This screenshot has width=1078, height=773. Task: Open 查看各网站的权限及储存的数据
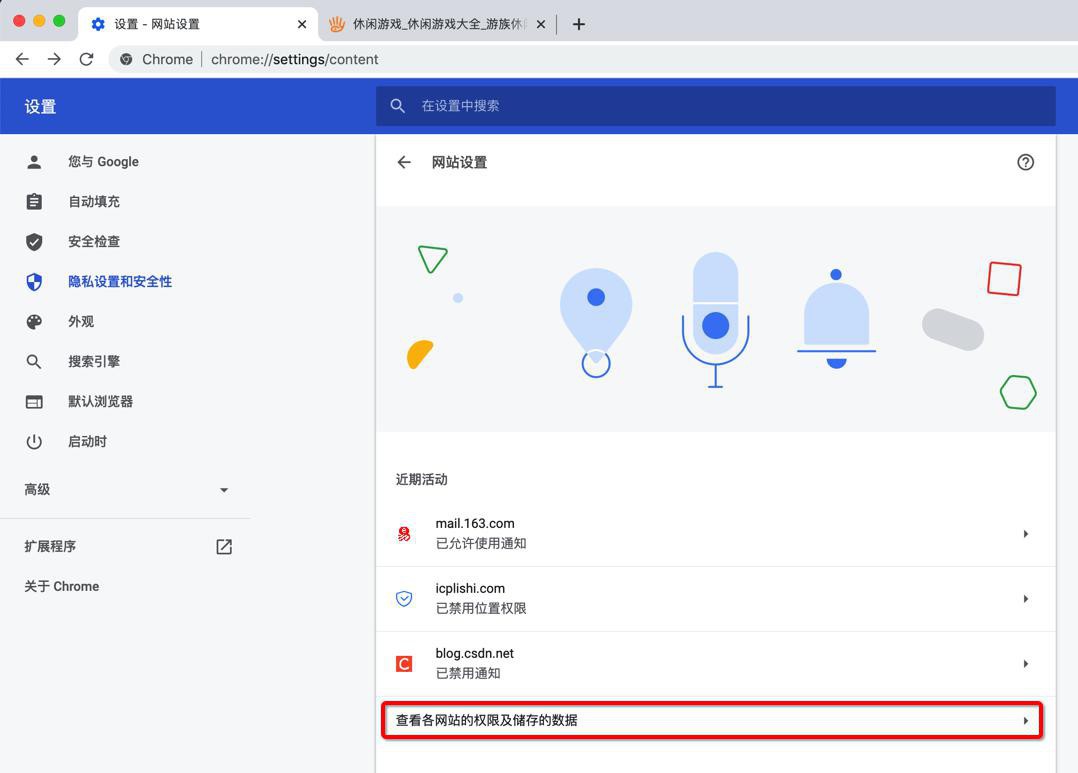pos(712,721)
